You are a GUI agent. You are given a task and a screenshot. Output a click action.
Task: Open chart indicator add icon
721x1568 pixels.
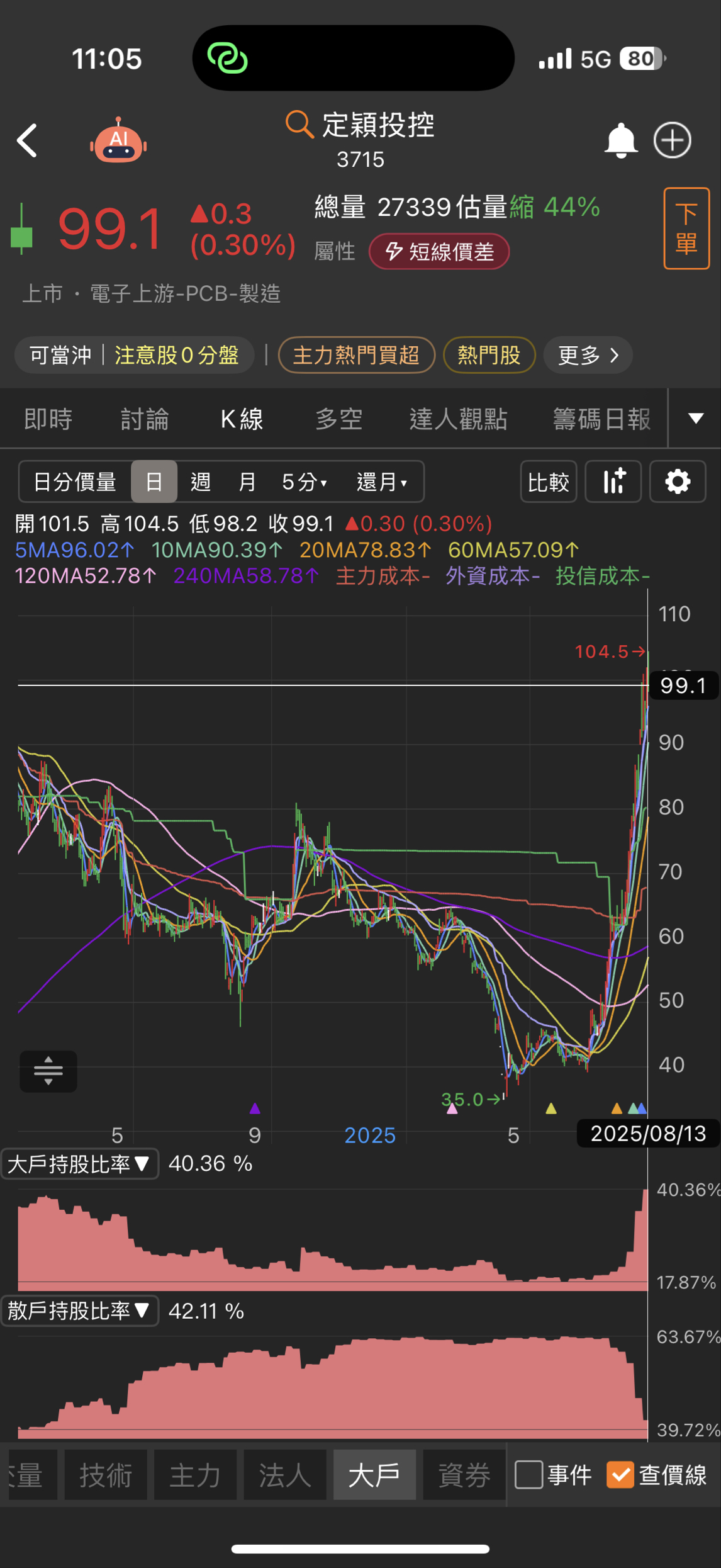(x=613, y=482)
